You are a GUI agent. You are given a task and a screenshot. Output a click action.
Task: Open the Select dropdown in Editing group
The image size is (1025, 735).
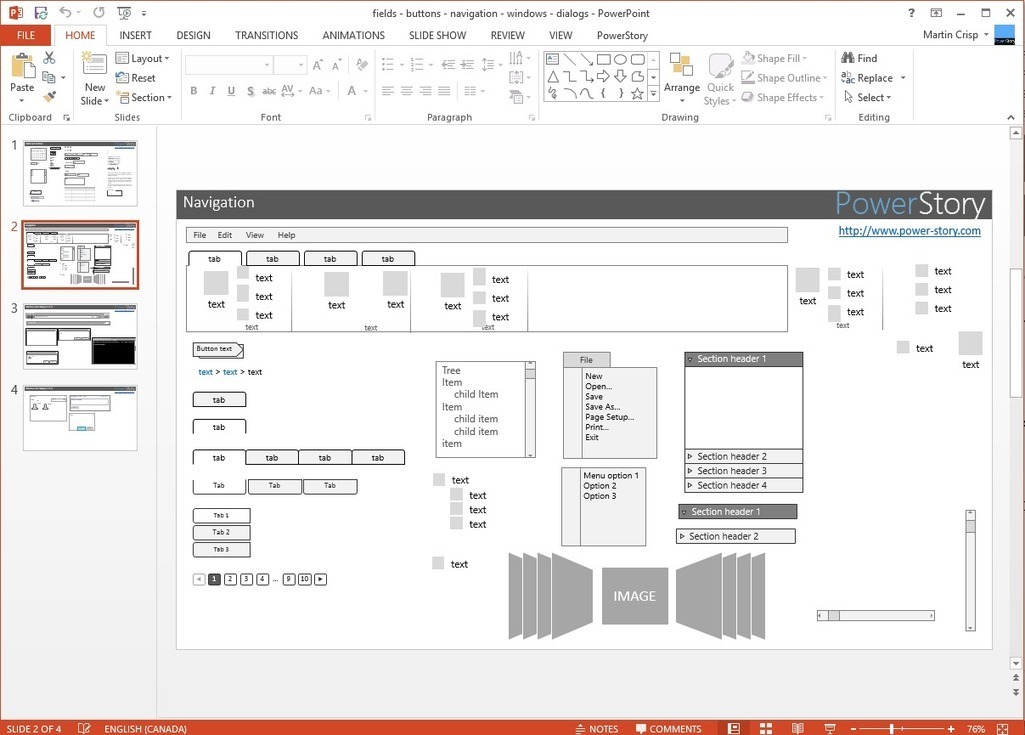pos(867,98)
